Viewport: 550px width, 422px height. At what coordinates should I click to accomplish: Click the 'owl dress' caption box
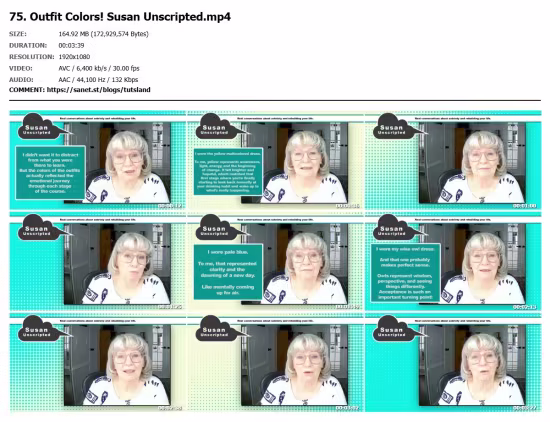point(405,273)
